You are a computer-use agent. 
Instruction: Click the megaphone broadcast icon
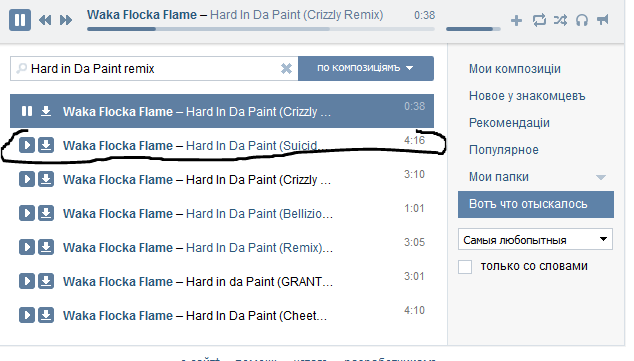point(602,20)
